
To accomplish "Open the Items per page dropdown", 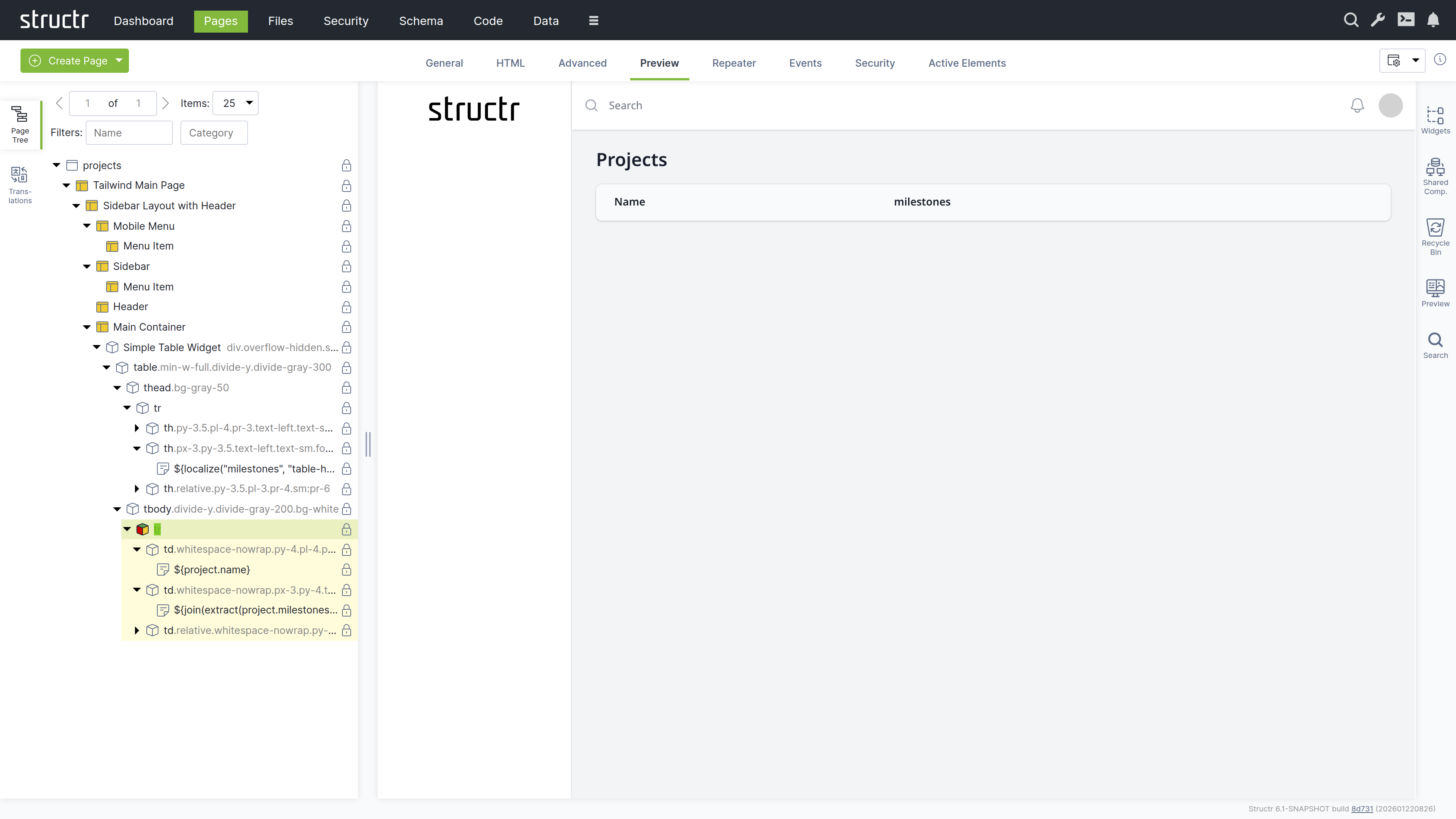I will pyautogui.click(x=235, y=103).
